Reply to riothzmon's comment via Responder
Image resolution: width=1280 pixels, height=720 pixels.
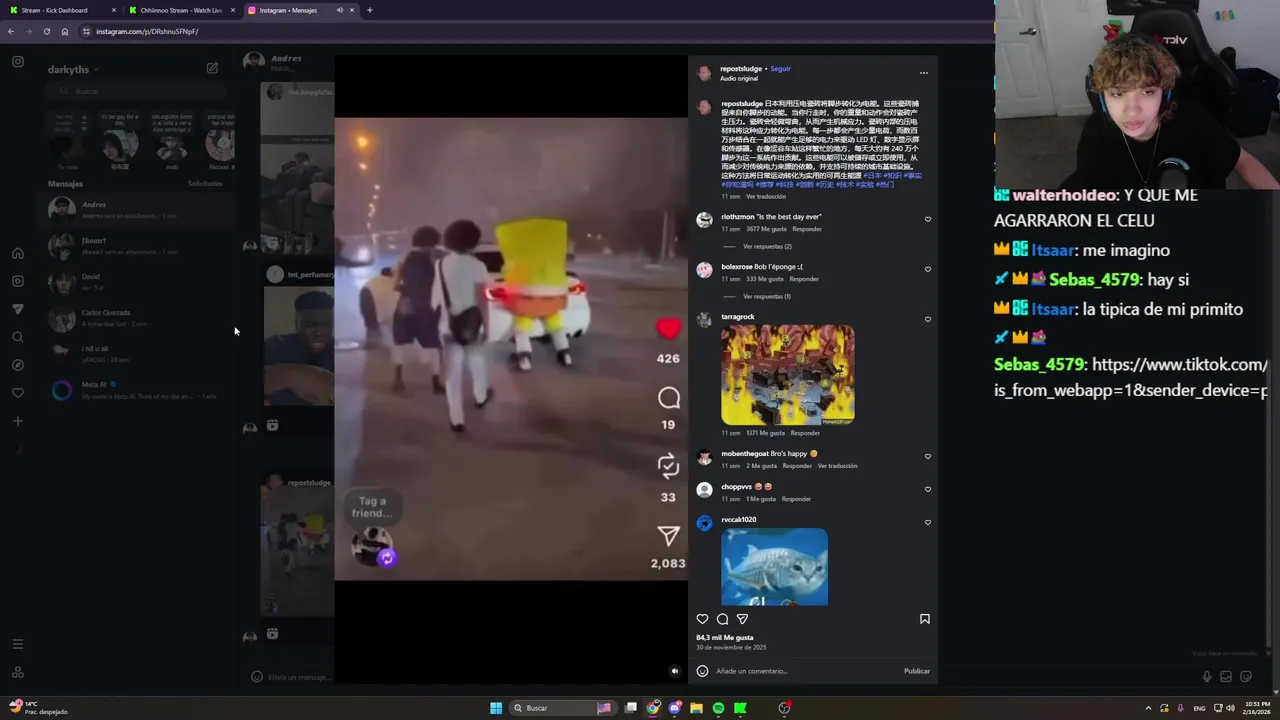(x=807, y=229)
